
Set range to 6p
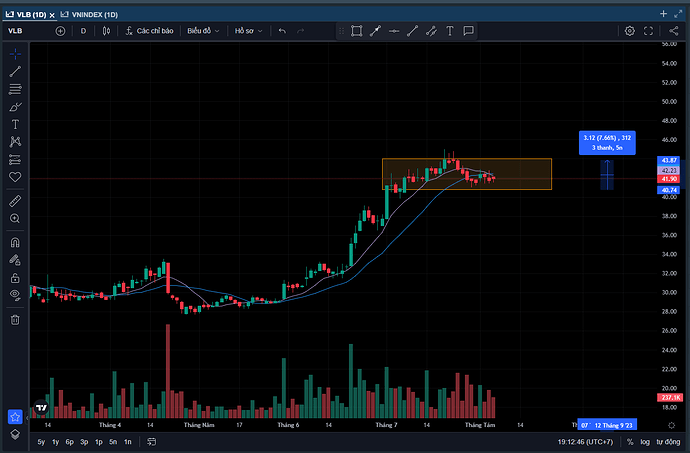(70, 442)
